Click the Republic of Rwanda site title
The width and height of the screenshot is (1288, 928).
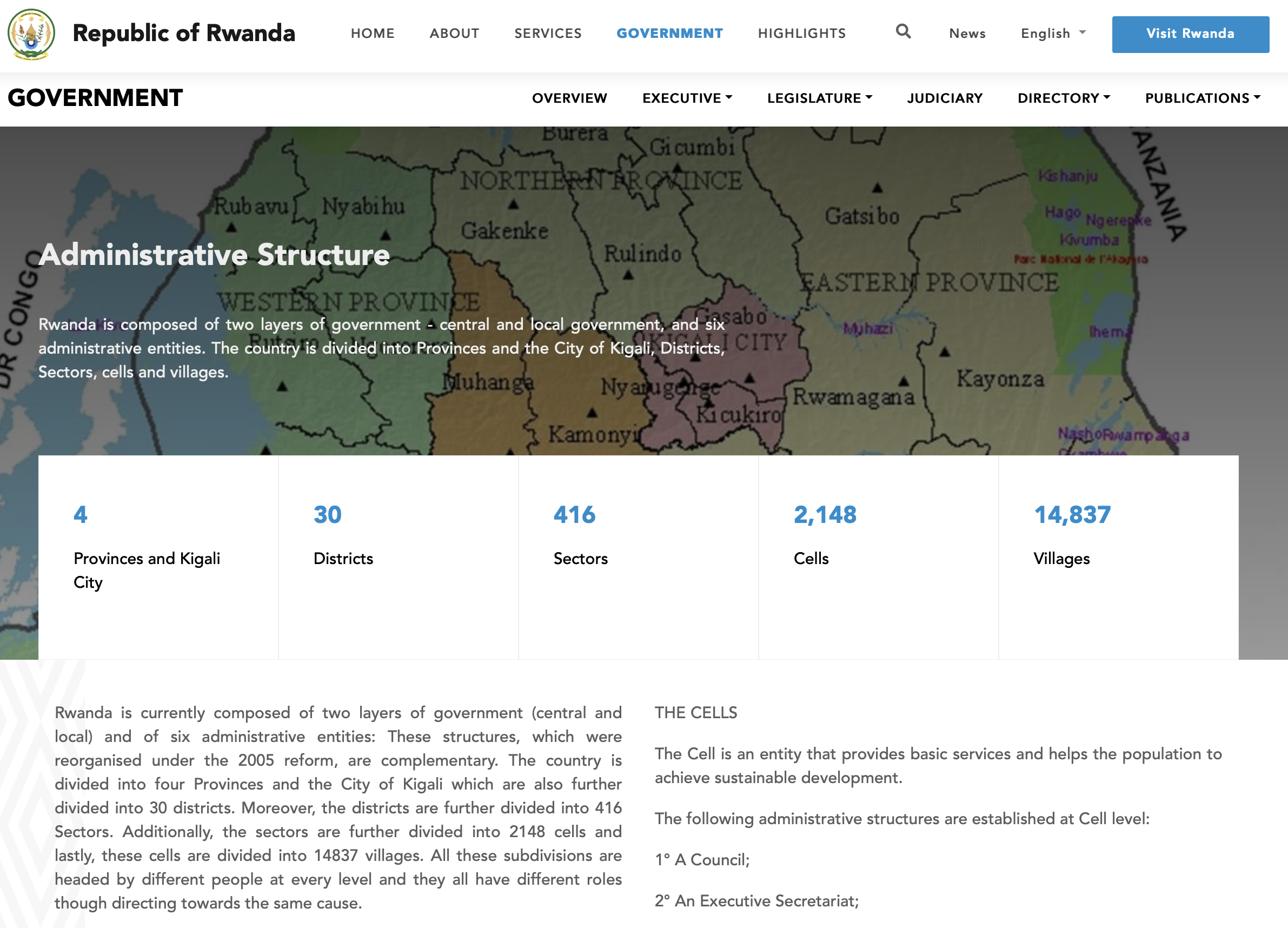tap(183, 33)
